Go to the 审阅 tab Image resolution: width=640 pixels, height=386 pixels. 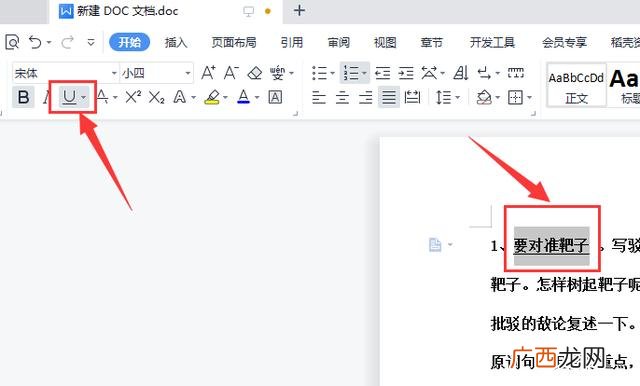pyautogui.click(x=338, y=42)
